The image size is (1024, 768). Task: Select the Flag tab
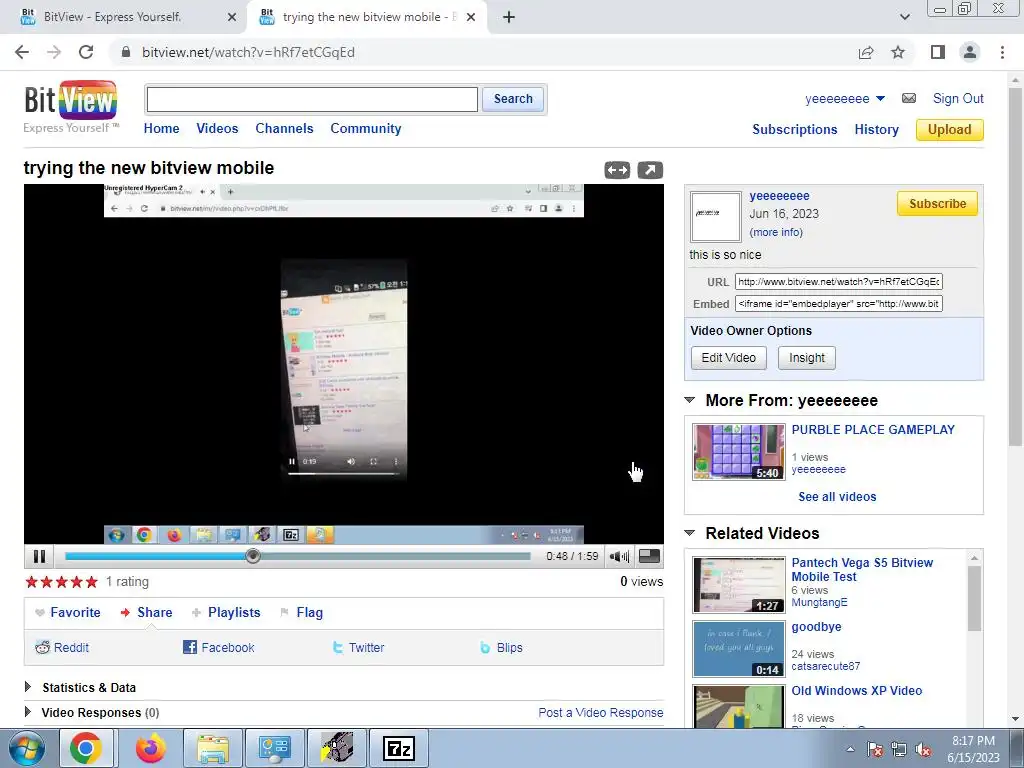302,613
